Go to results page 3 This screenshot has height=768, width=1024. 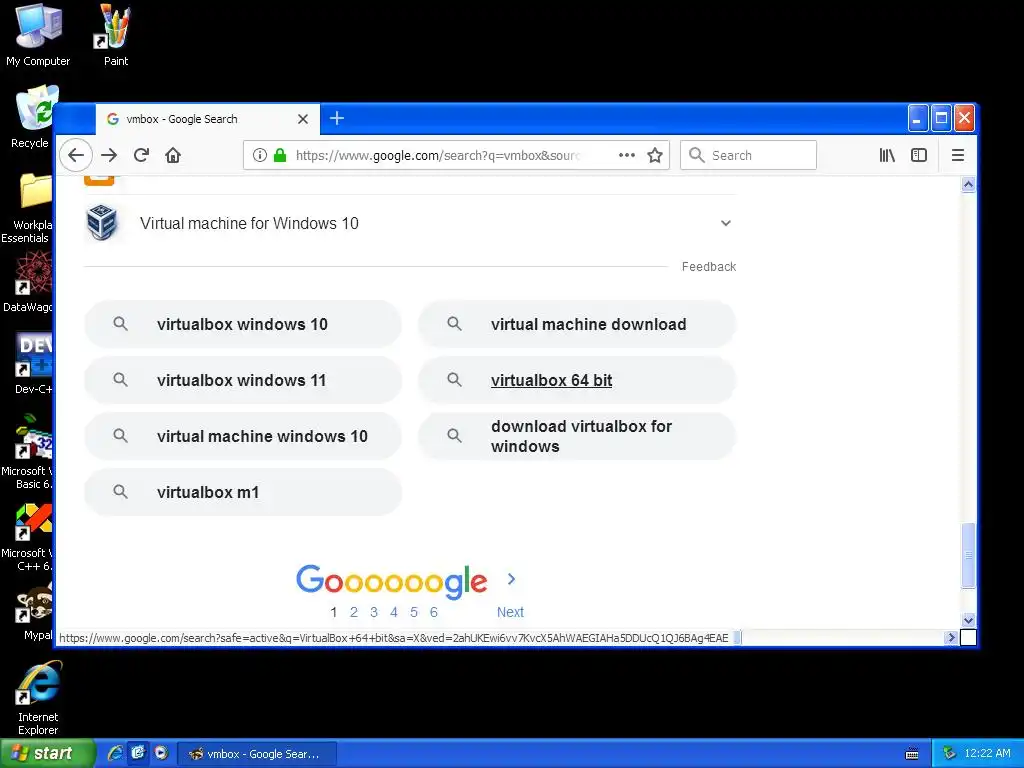coord(374,612)
